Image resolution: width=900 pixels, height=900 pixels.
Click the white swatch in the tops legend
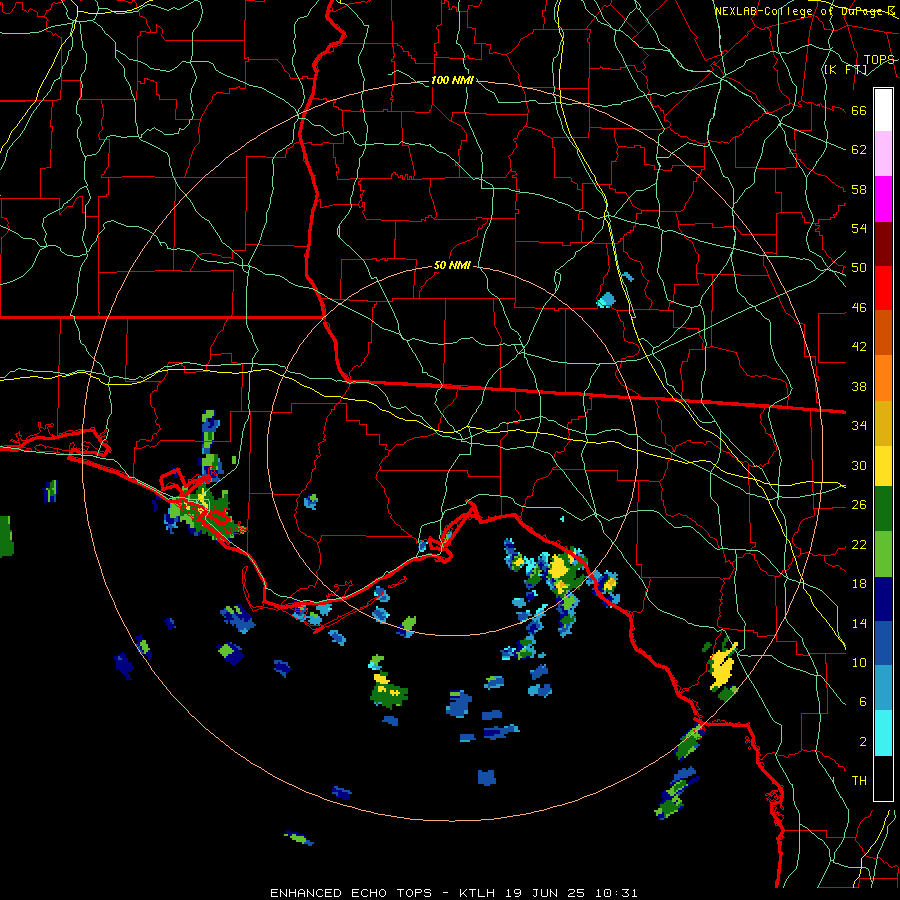point(883,110)
